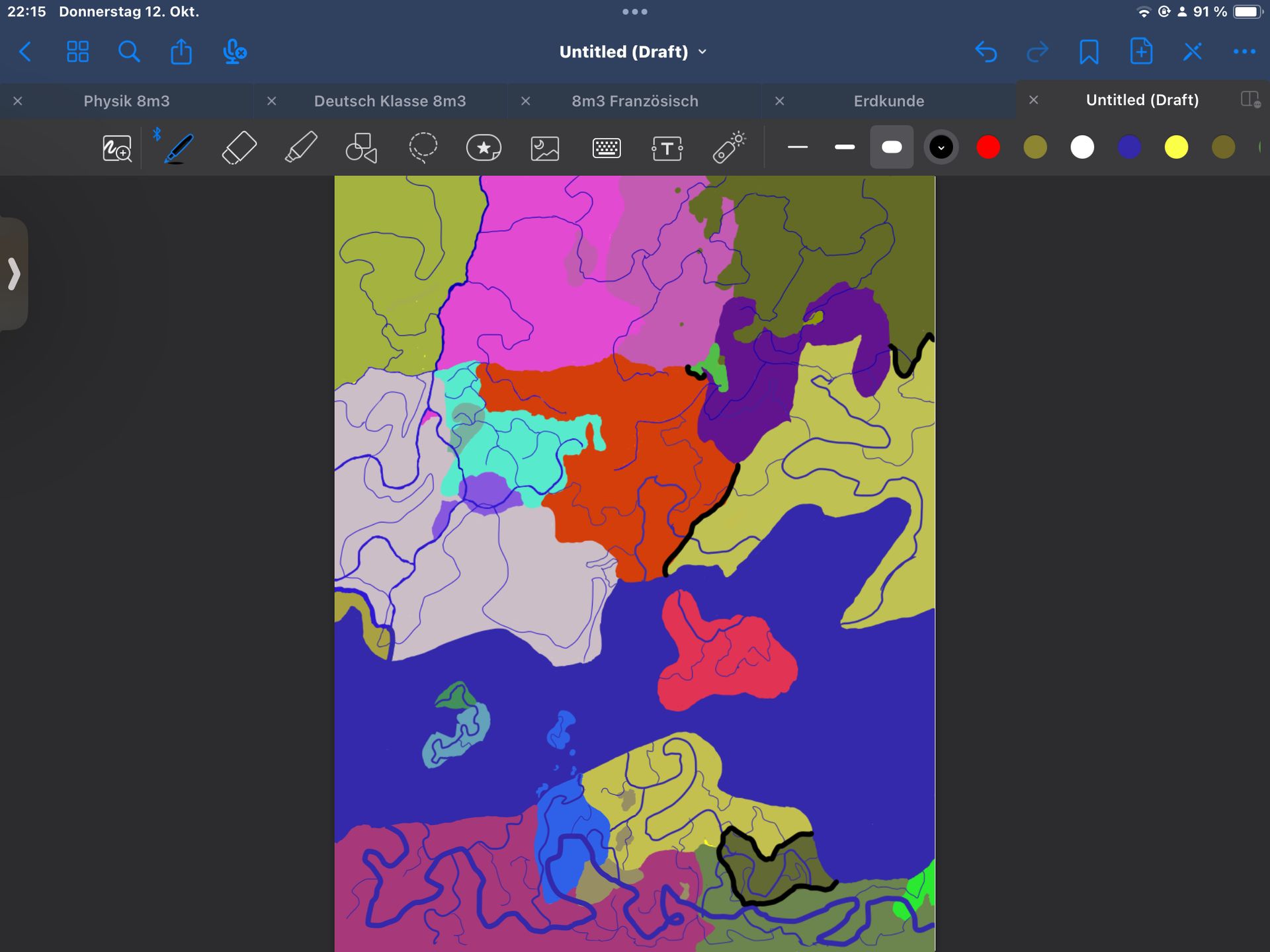Select the Text box tool
Viewport: 1270px width, 952px height.
point(667,147)
